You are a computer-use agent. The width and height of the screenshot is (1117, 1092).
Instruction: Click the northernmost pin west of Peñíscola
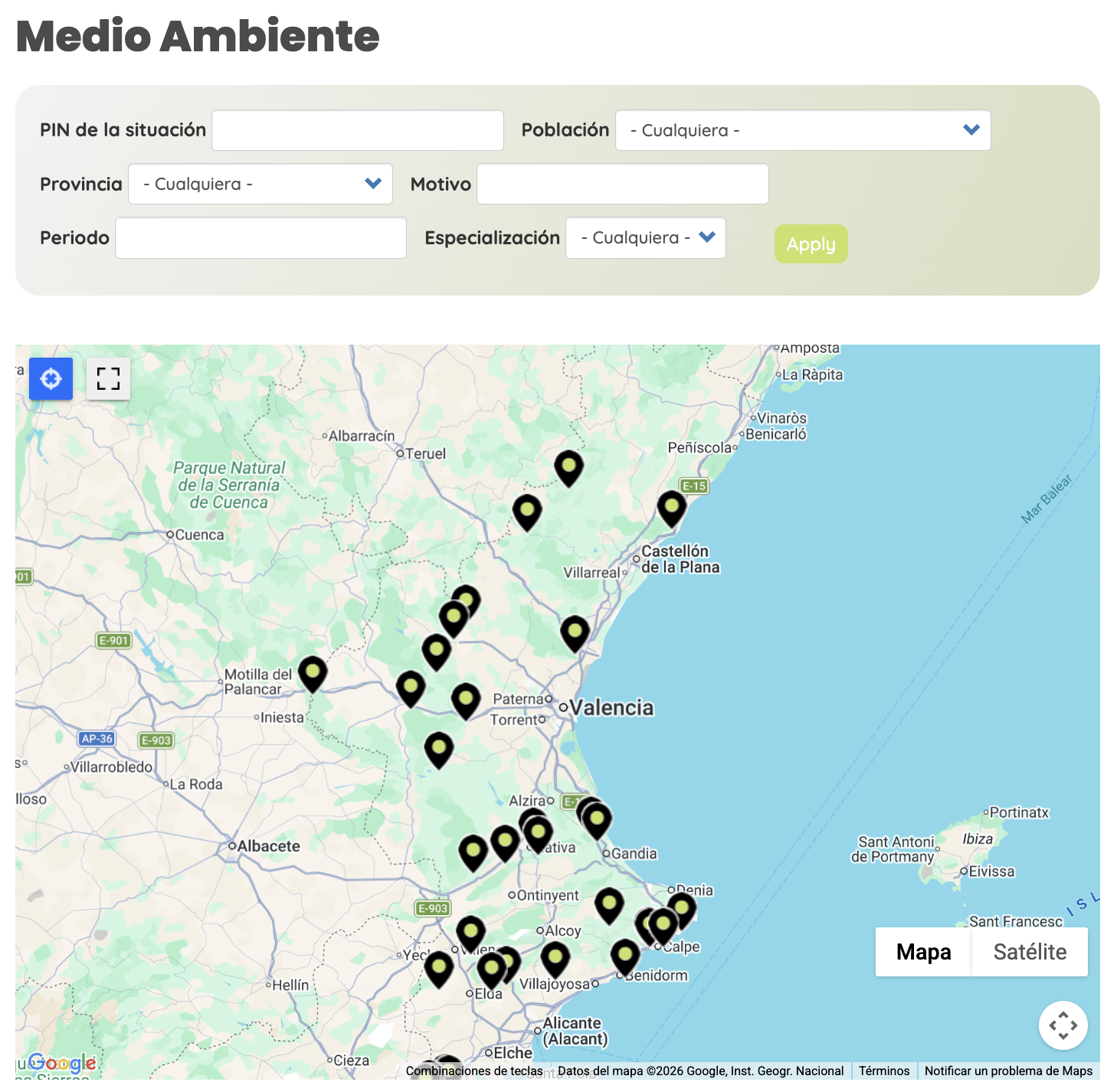(568, 466)
